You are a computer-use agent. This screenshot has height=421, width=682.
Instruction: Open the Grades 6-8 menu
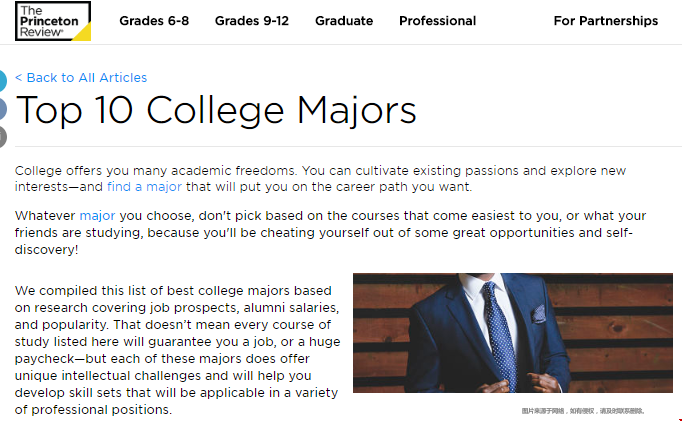pyautogui.click(x=154, y=21)
